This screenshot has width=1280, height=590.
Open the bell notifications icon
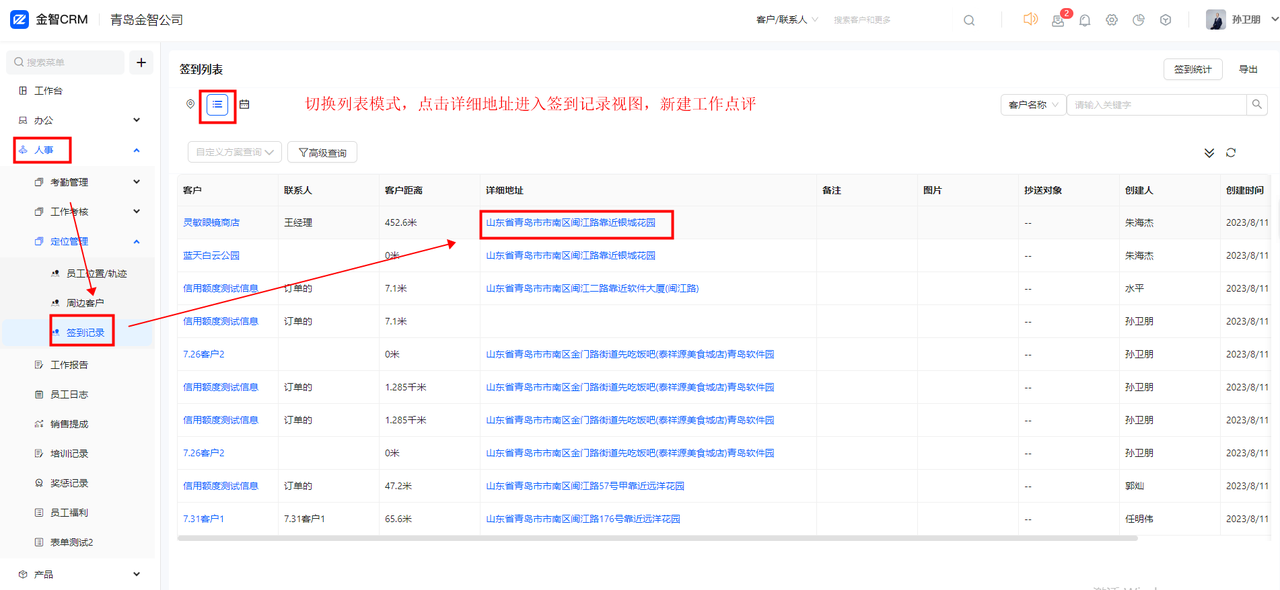[x=1085, y=20]
